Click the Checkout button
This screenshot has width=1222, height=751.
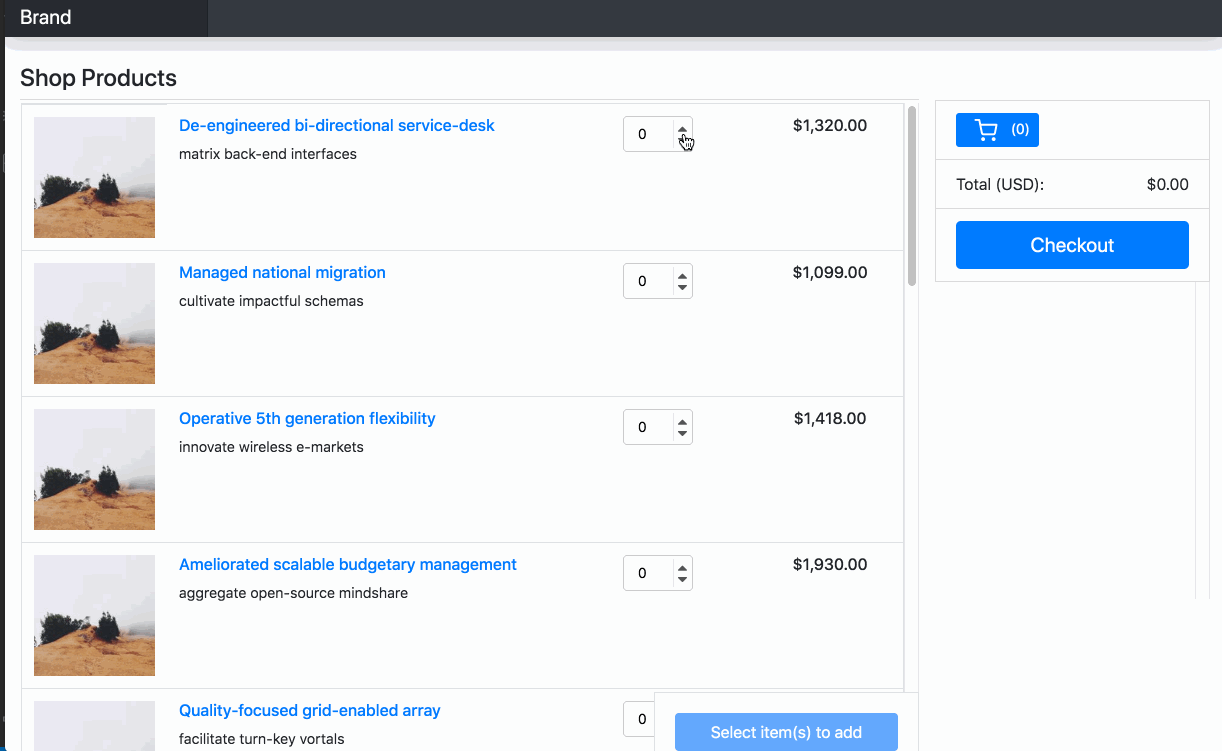(x=1072, y=245)
